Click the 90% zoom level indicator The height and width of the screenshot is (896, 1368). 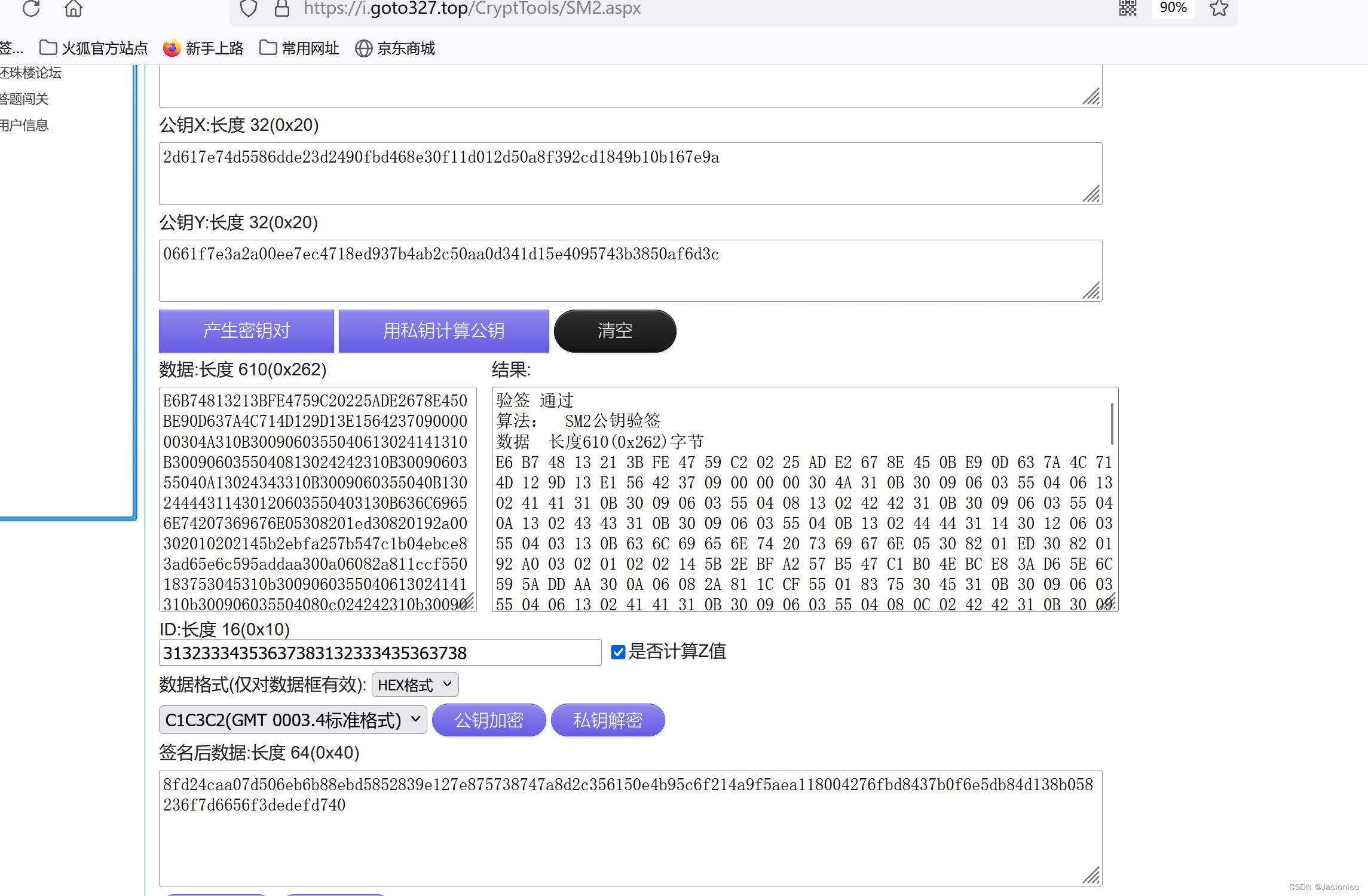(x=1173, y=8)
